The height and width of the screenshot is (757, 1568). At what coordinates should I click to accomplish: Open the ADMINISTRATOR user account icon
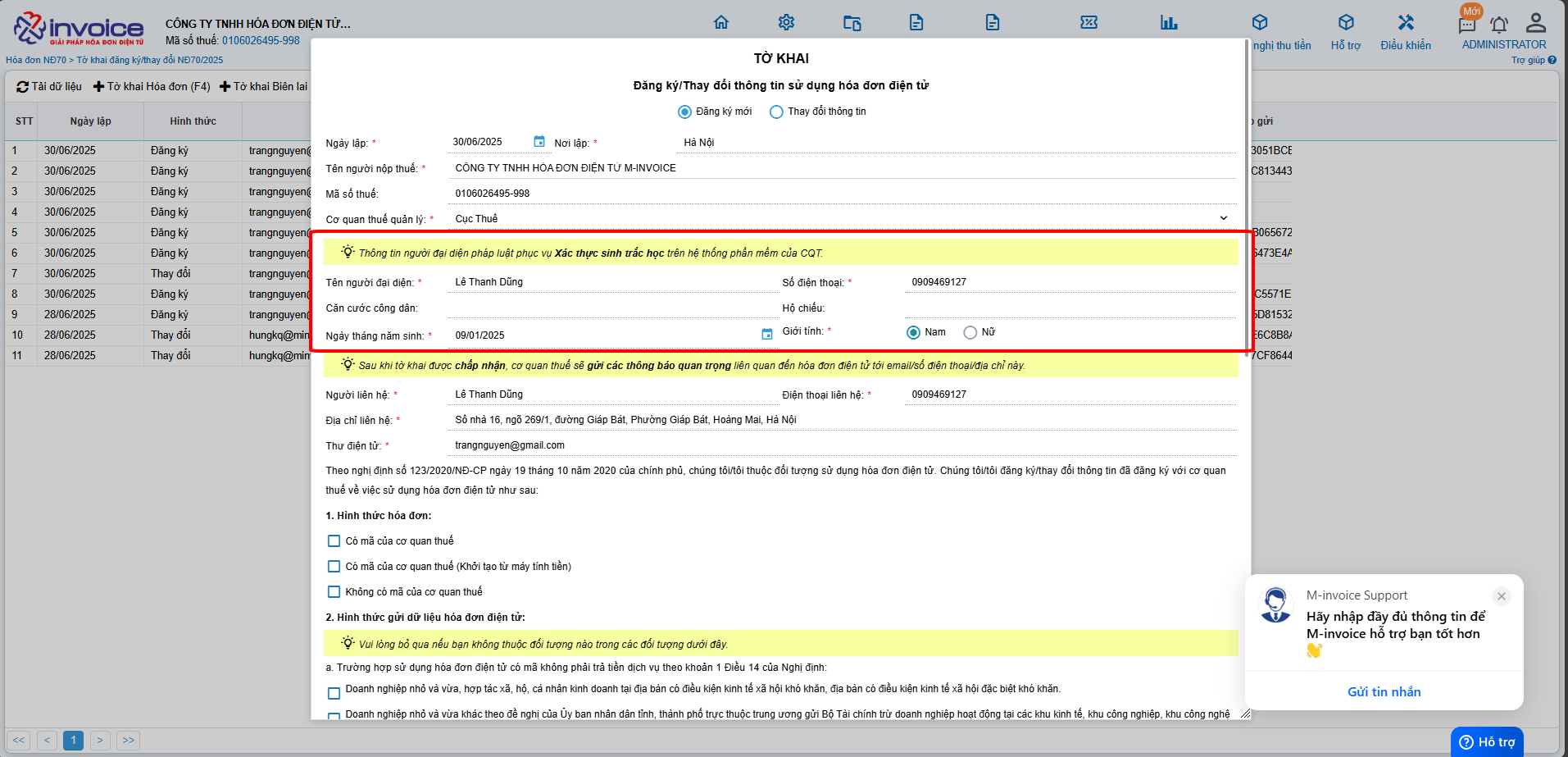[x=1536, y=22]
